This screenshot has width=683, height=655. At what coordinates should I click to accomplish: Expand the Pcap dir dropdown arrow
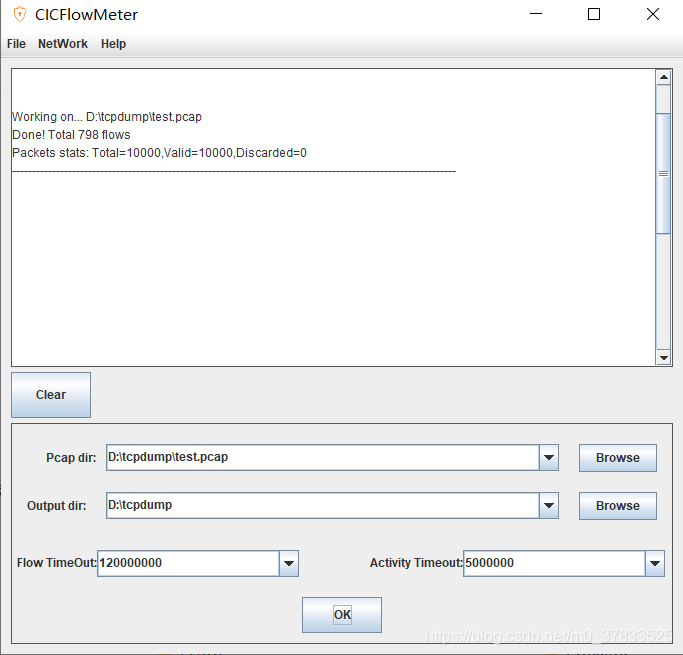[x=549, y=457]
